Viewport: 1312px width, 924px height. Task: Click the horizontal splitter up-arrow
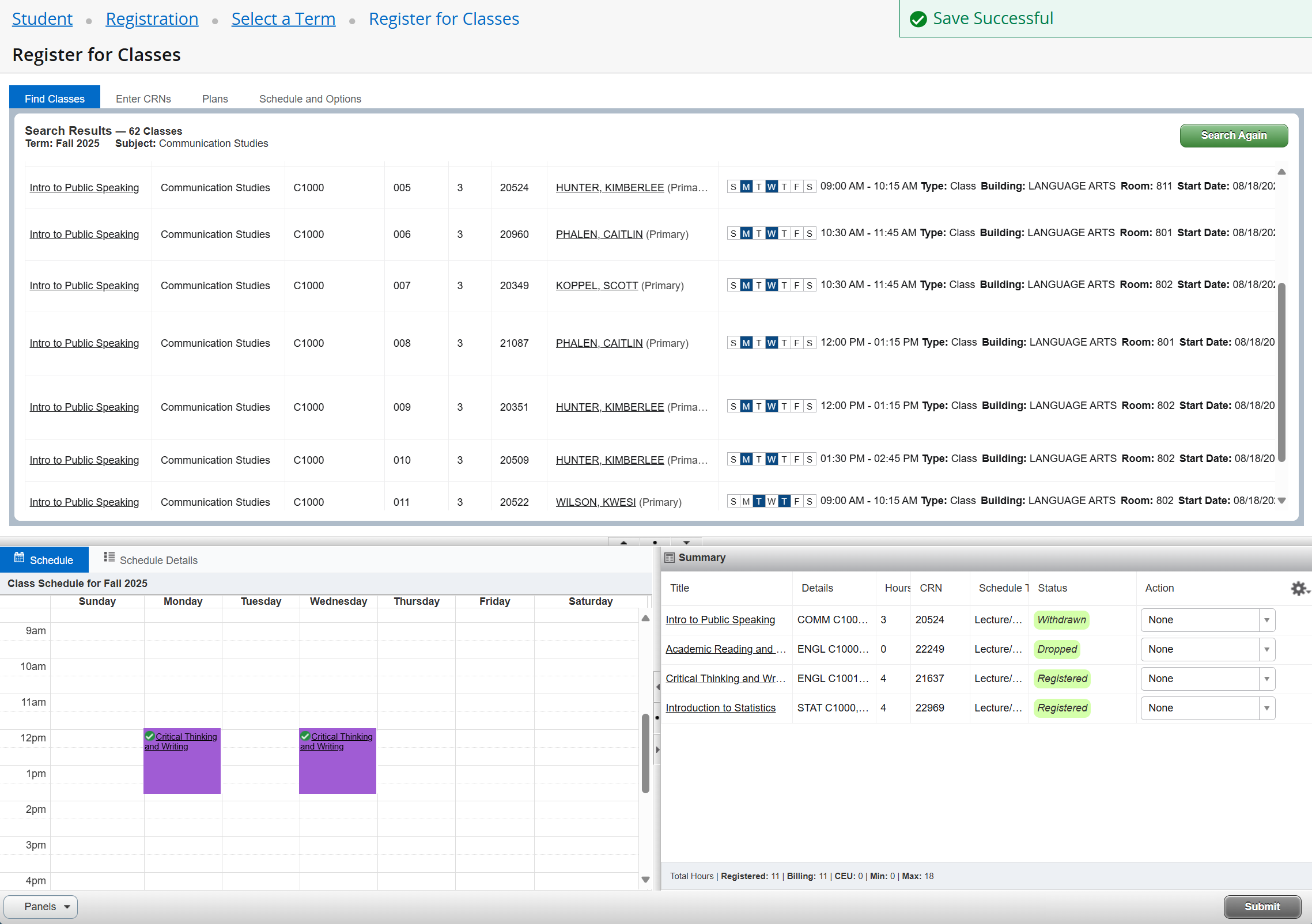(x=623, y=542)
